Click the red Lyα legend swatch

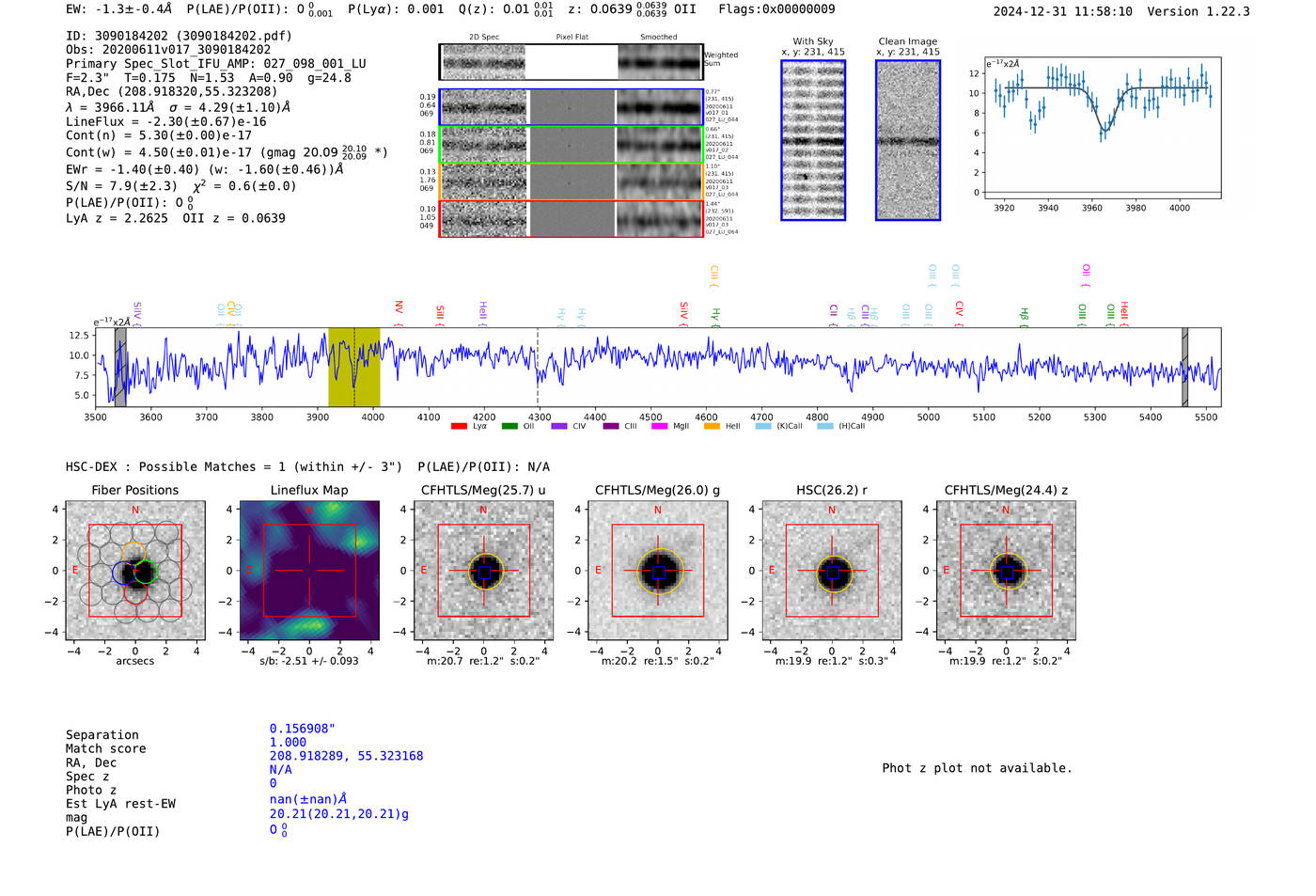[459, 427]
